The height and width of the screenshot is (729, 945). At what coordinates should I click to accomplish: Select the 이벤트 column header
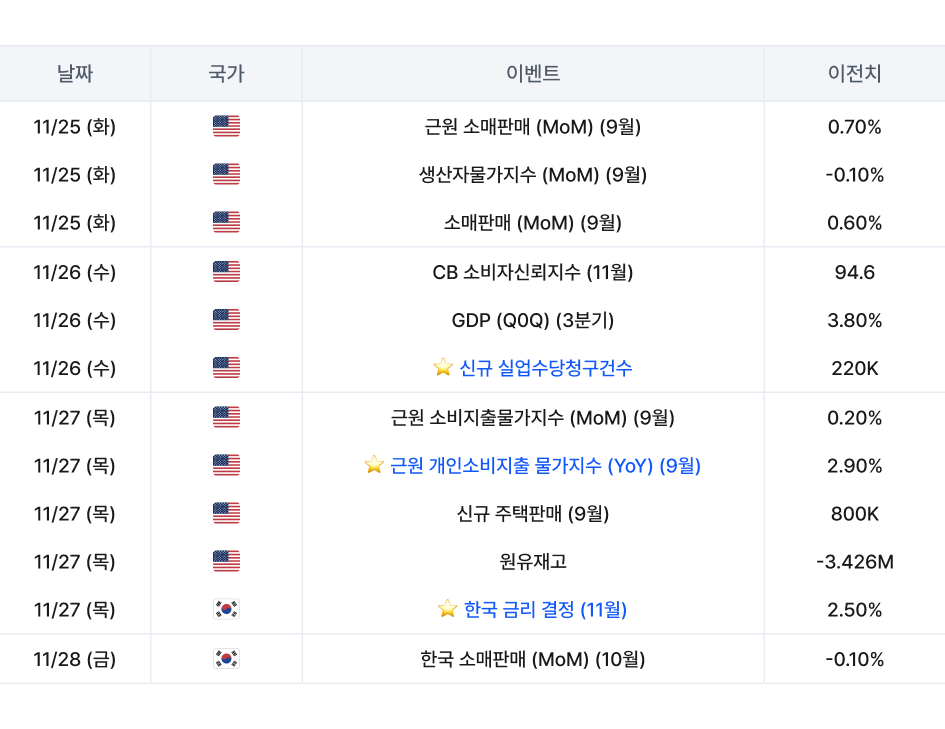pos(533,74)
